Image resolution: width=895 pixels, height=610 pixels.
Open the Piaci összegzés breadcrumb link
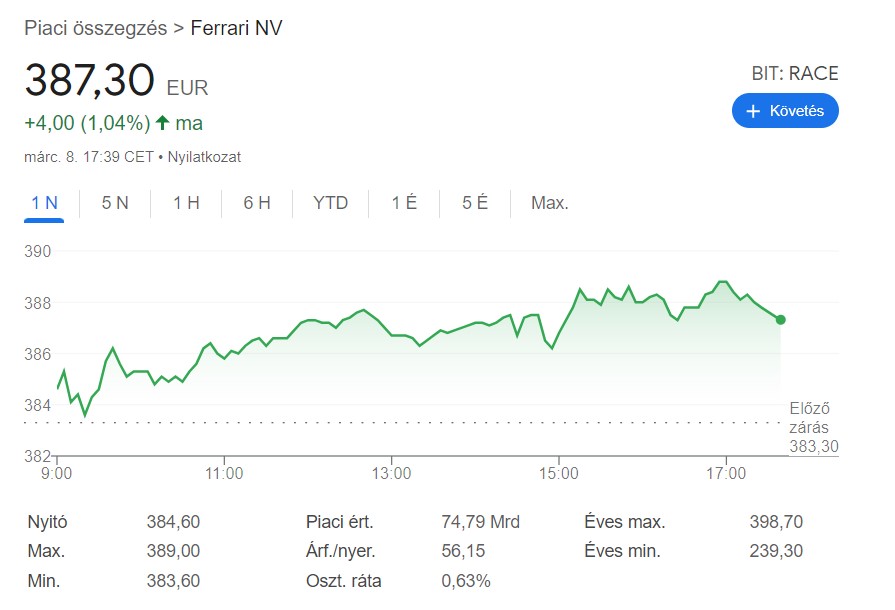click(96, 28)
